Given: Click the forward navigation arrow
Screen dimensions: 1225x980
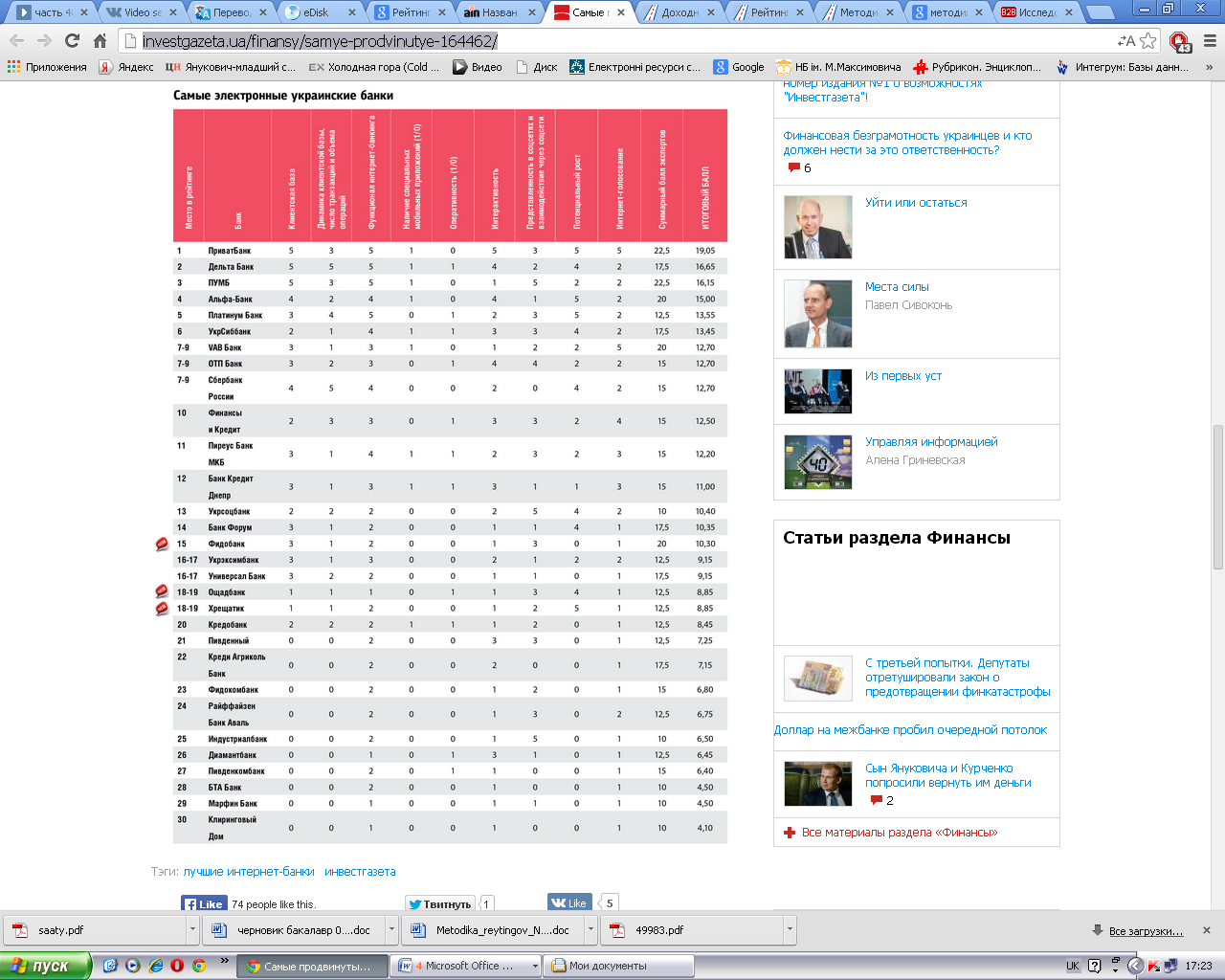Looking at the screenshot, I should click(44, 40).
